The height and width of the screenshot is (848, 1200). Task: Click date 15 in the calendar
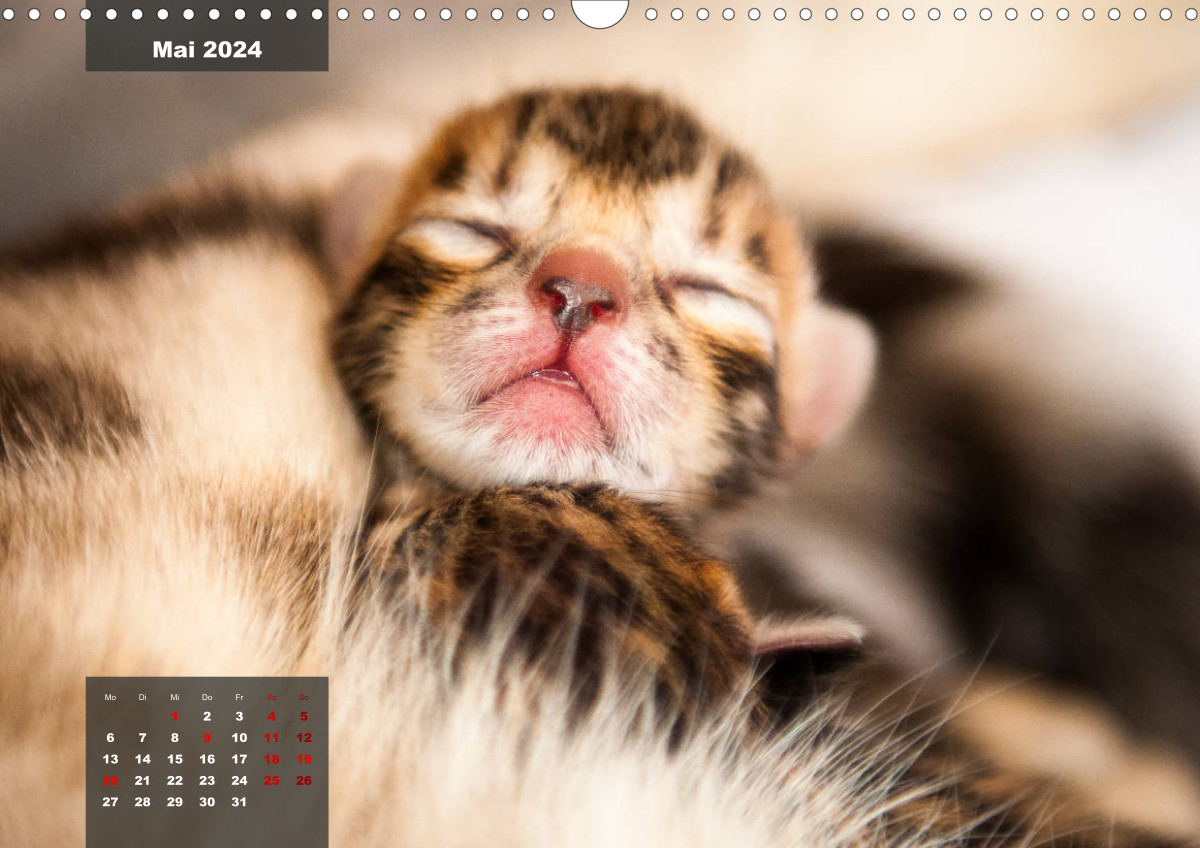click(175, 759)
